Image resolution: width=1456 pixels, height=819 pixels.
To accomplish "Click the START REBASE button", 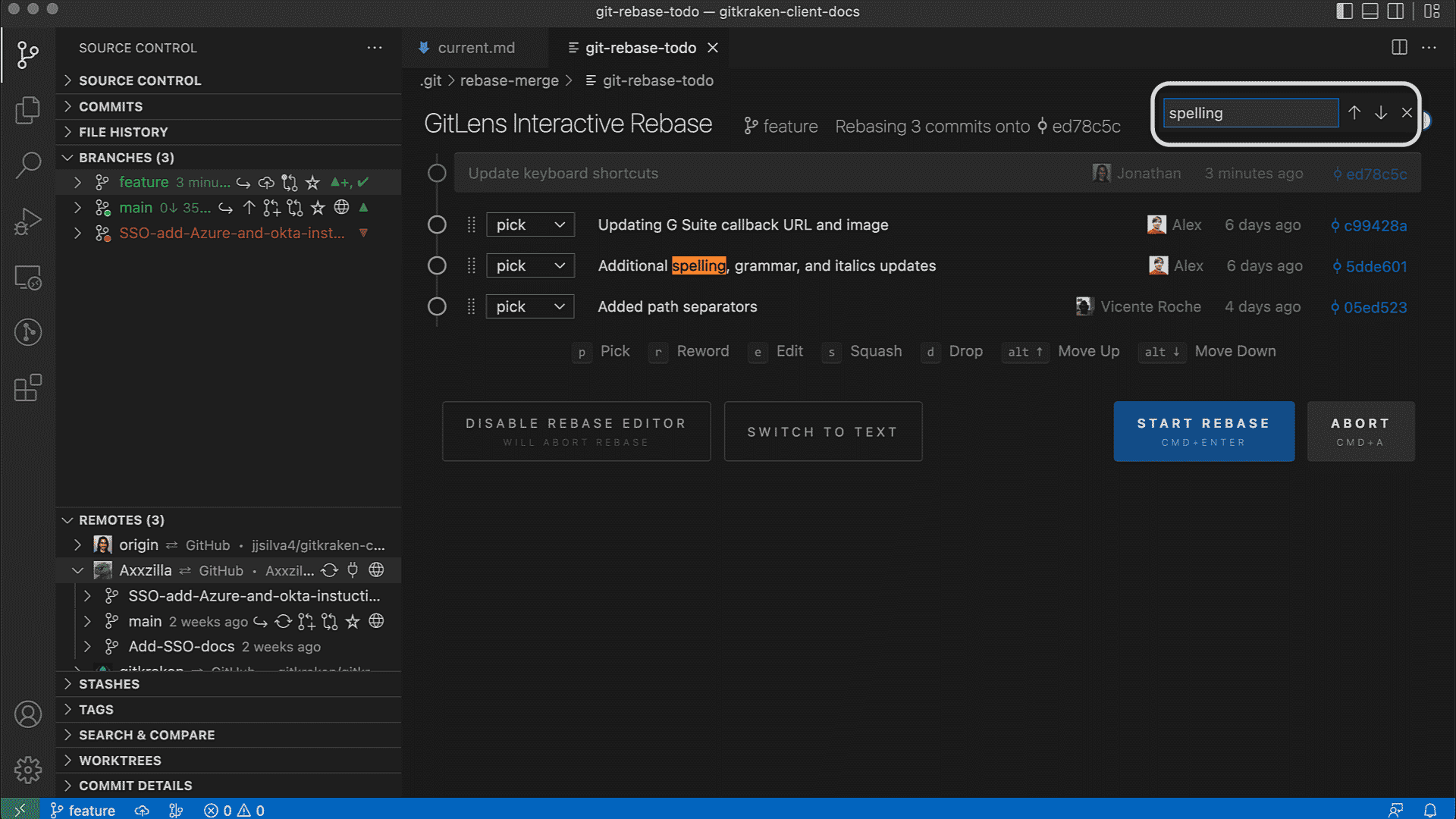I will [1203, 431].
